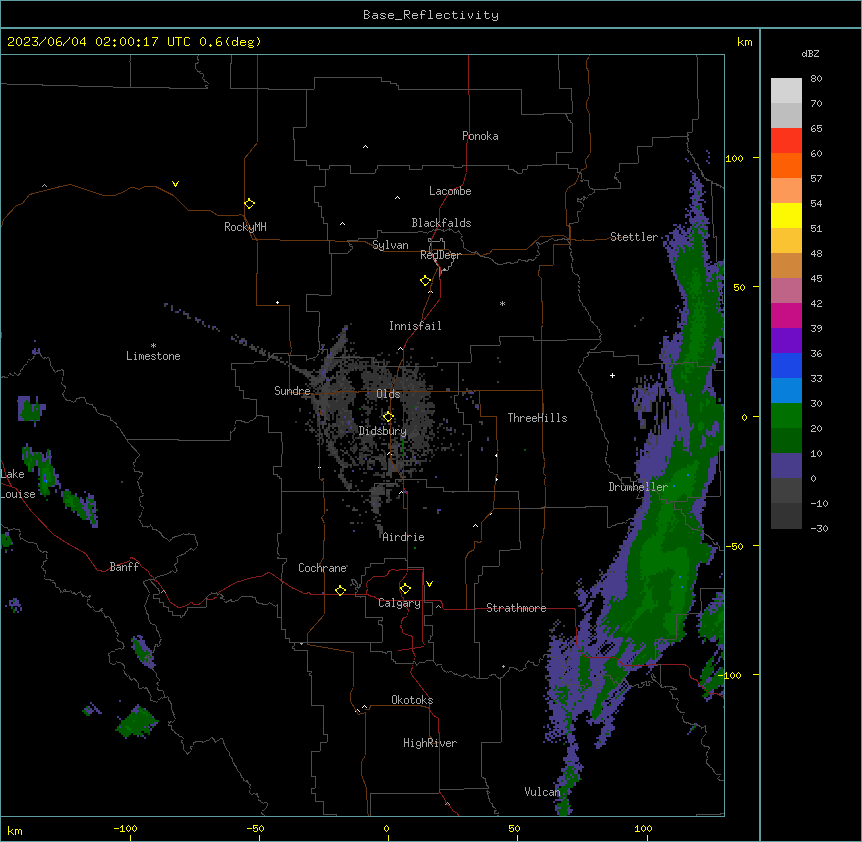Click the yellow marker at Rocky Mountain House
862x842 pixels.
point(249,203)
